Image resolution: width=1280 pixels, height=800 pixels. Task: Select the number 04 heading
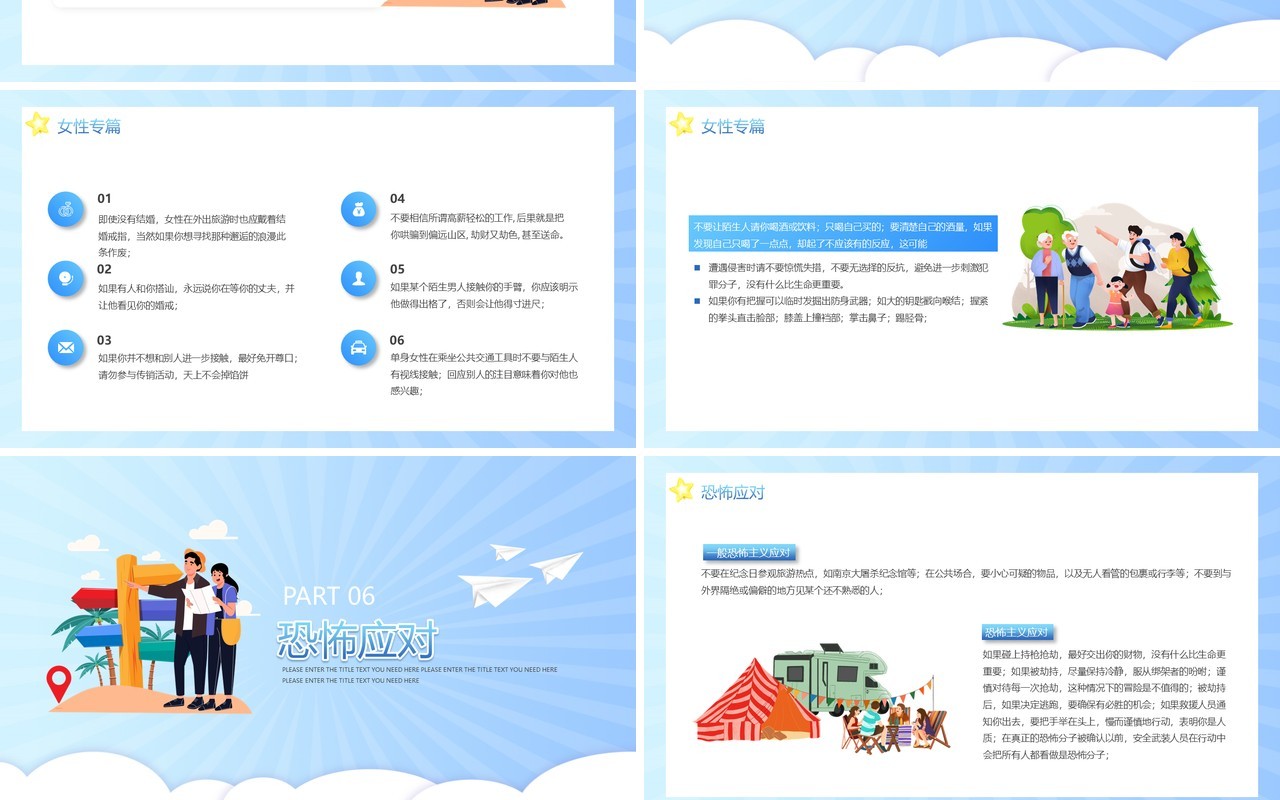[398, 199]
